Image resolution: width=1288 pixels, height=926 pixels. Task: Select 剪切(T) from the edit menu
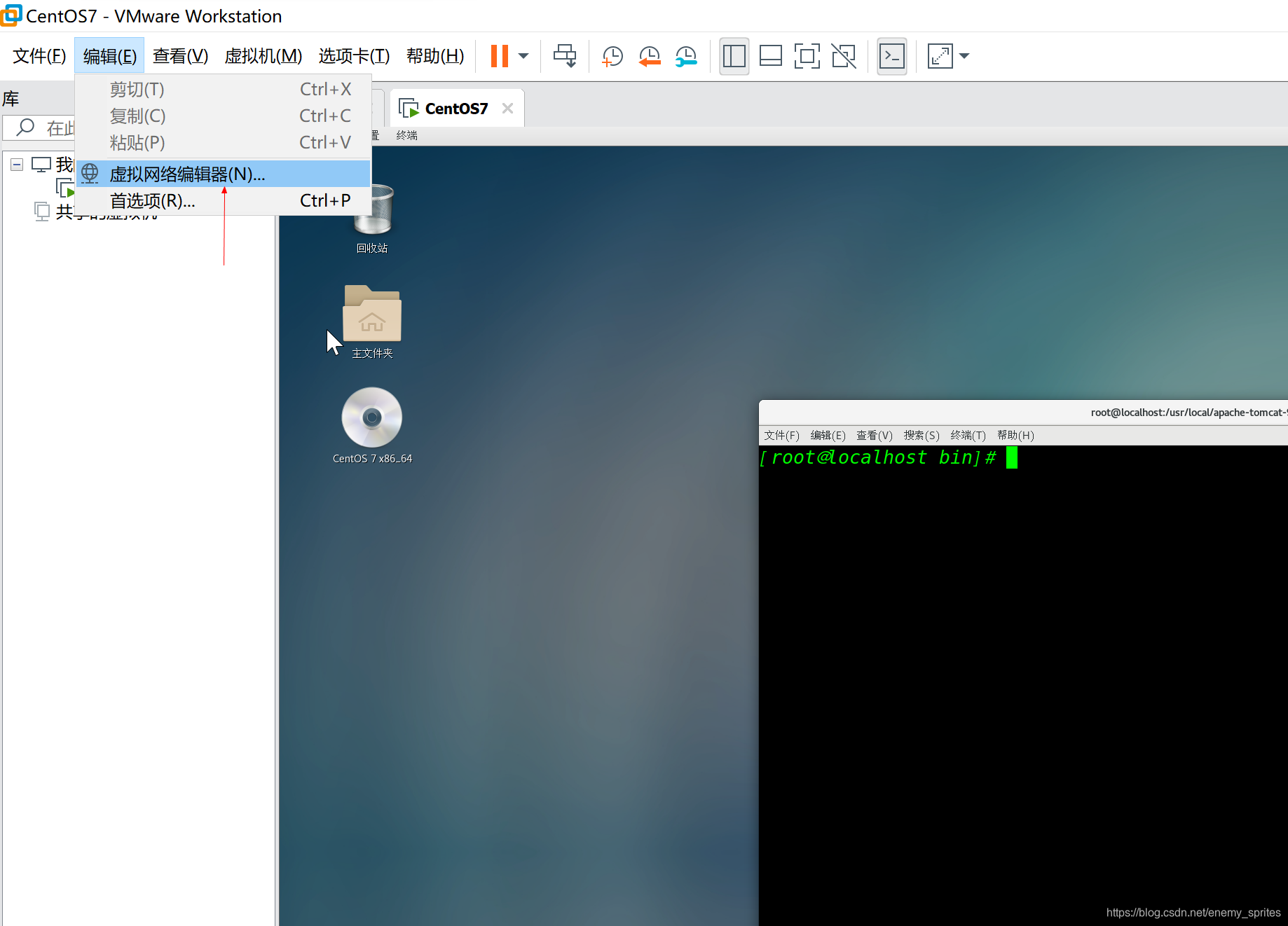click(224, 90)
